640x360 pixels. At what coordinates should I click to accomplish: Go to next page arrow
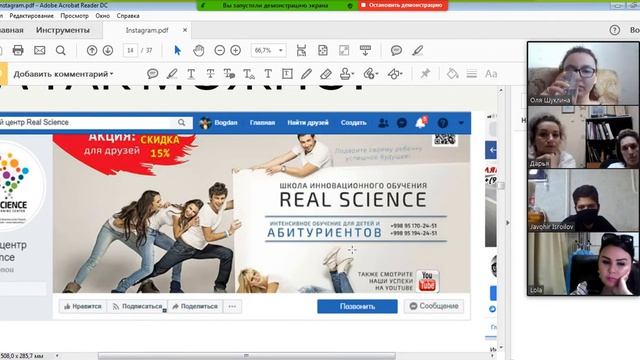(x=108, y=50)
